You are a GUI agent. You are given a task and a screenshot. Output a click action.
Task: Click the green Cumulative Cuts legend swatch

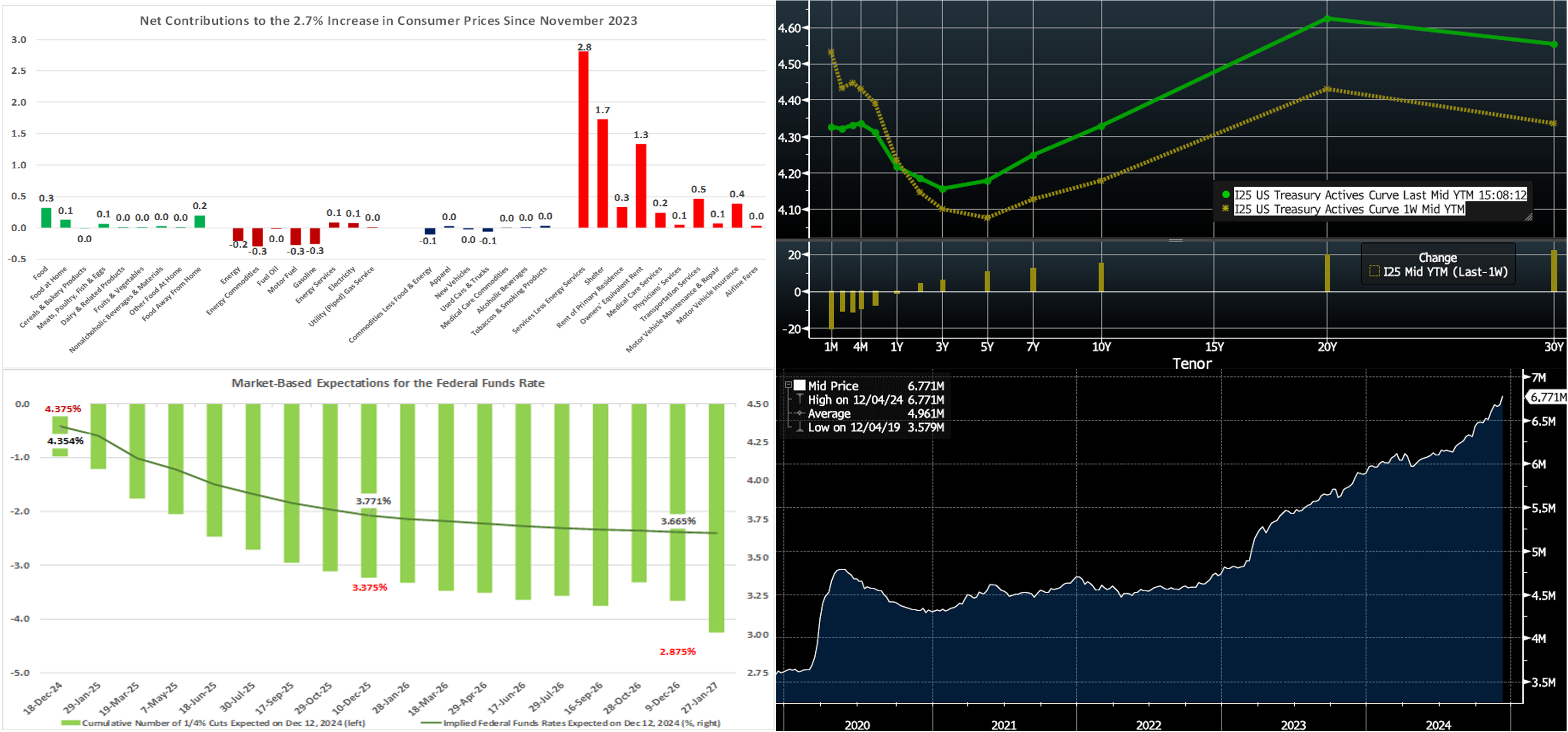pyautogui.click(x=70, y=723)
